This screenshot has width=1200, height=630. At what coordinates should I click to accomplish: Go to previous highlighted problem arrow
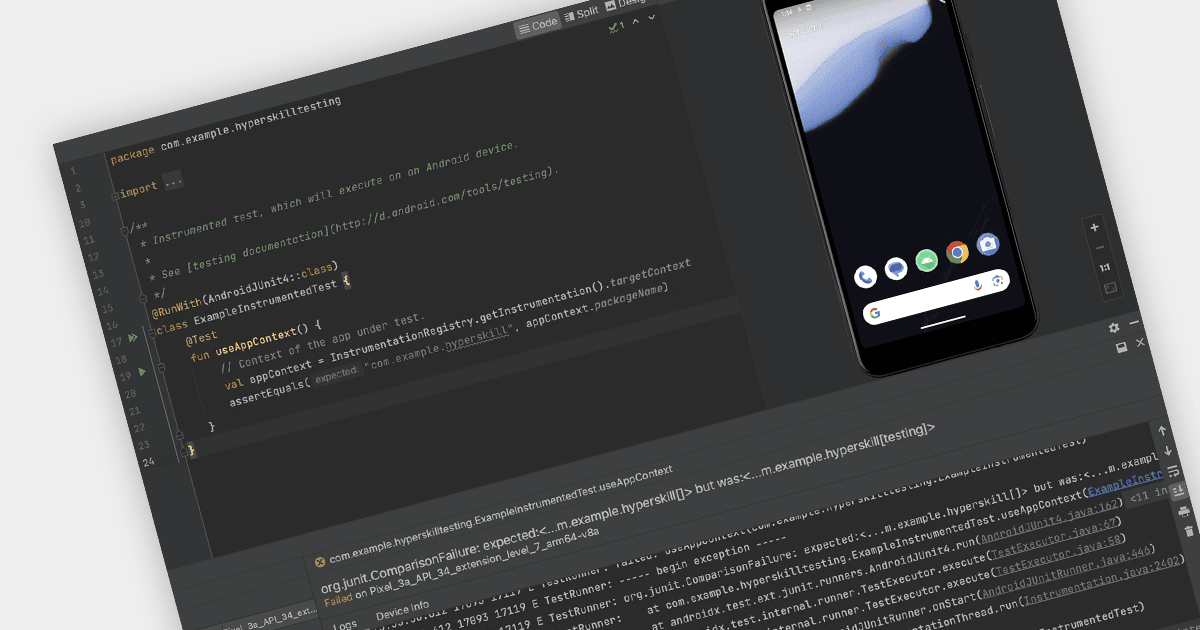click(x=636, y=21)
